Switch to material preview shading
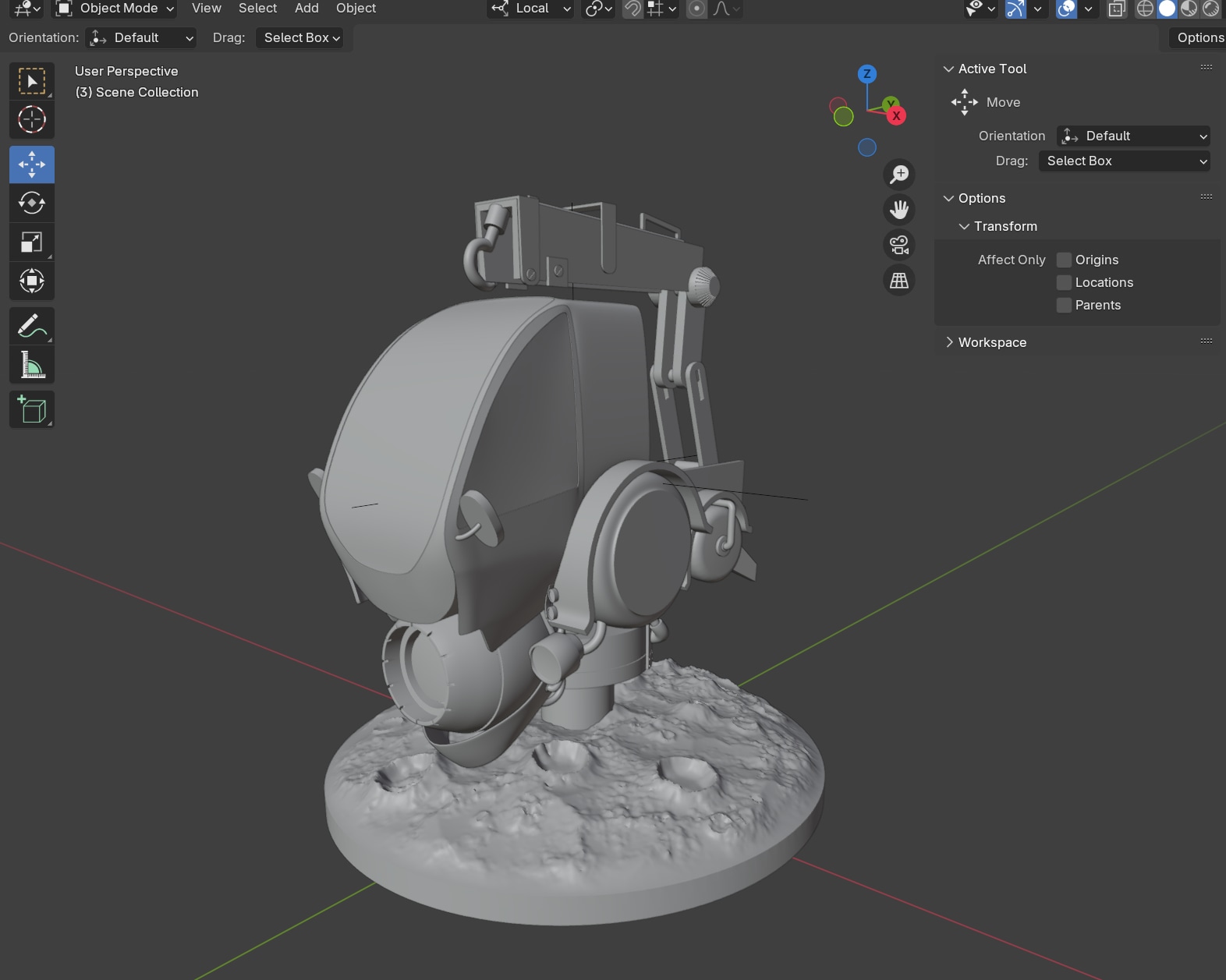The width and height of the screenshot is (1226, 980). click(x=1189, y=9)
